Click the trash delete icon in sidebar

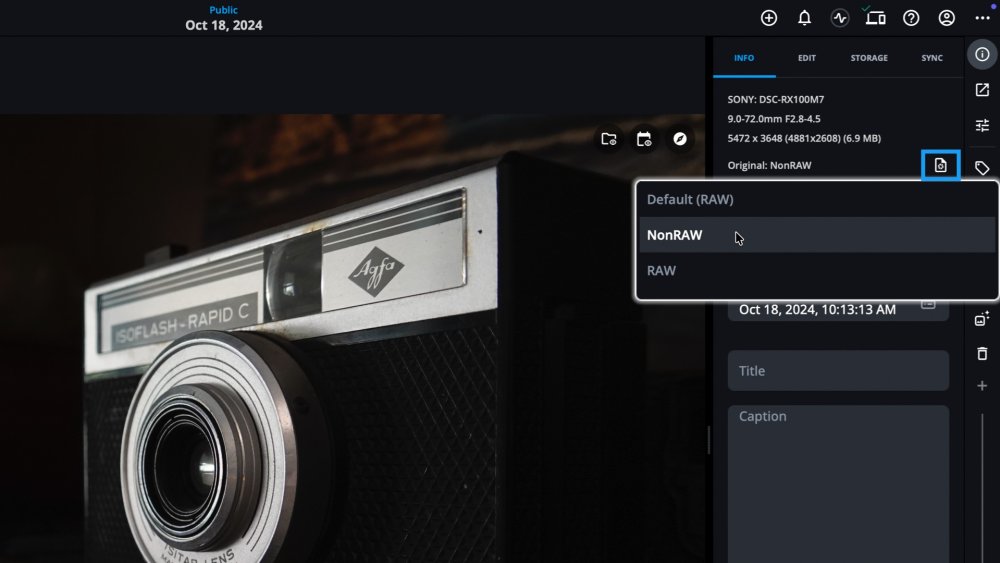pyautogui.click(x=982, y=353)
